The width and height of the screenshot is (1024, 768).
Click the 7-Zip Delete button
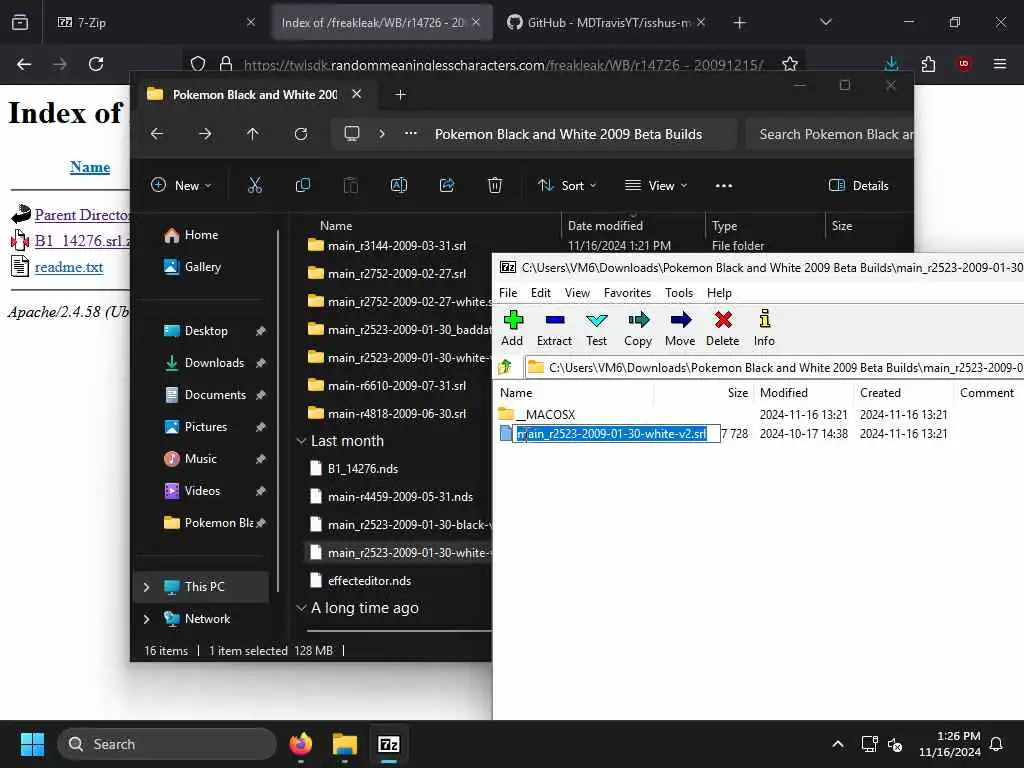pos(722,328)
